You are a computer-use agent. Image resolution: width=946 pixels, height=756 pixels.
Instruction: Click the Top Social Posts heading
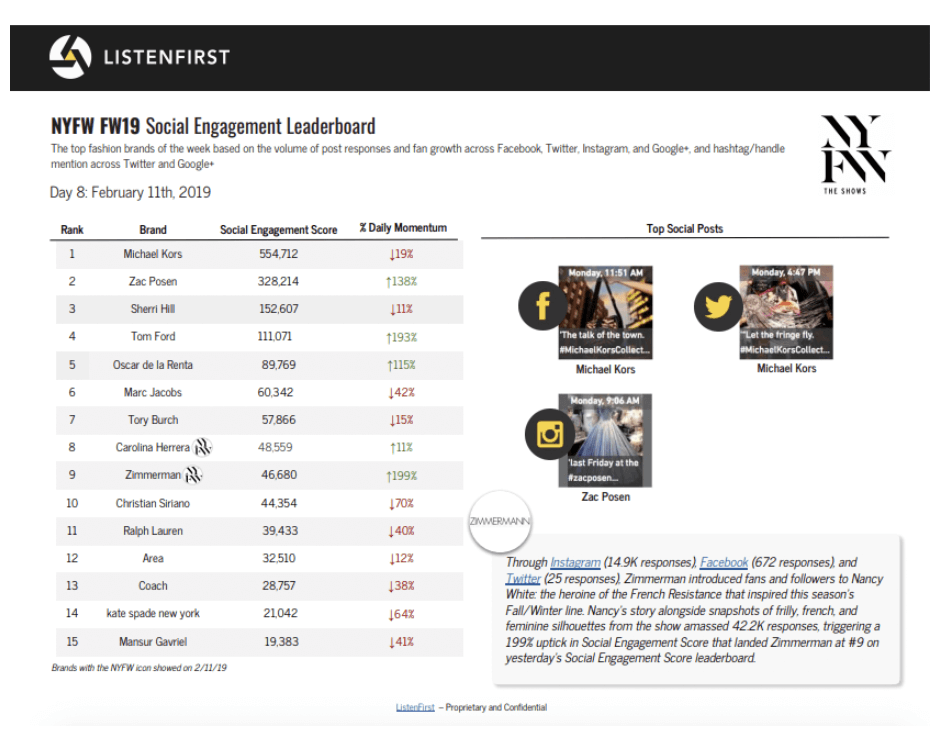click(x=685, y=229)
